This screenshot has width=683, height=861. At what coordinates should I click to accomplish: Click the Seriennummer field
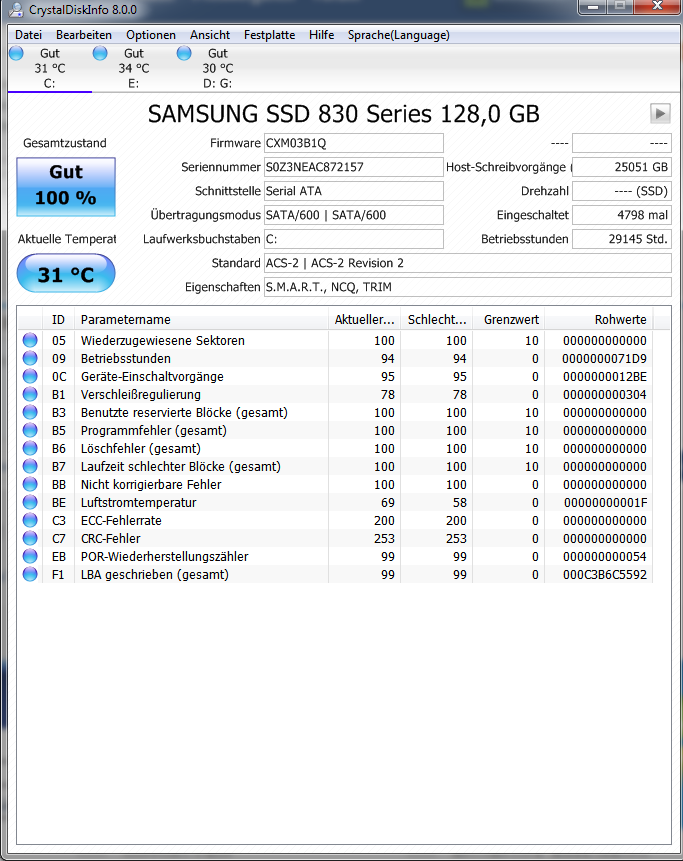point(354,167)
